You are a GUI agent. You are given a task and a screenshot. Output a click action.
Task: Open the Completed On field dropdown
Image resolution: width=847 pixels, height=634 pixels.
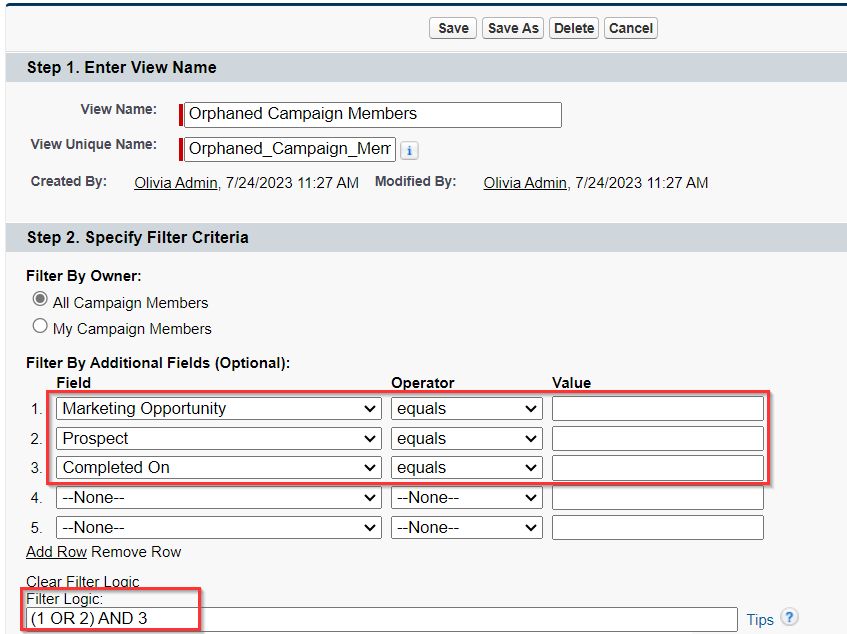pos(219,468)
